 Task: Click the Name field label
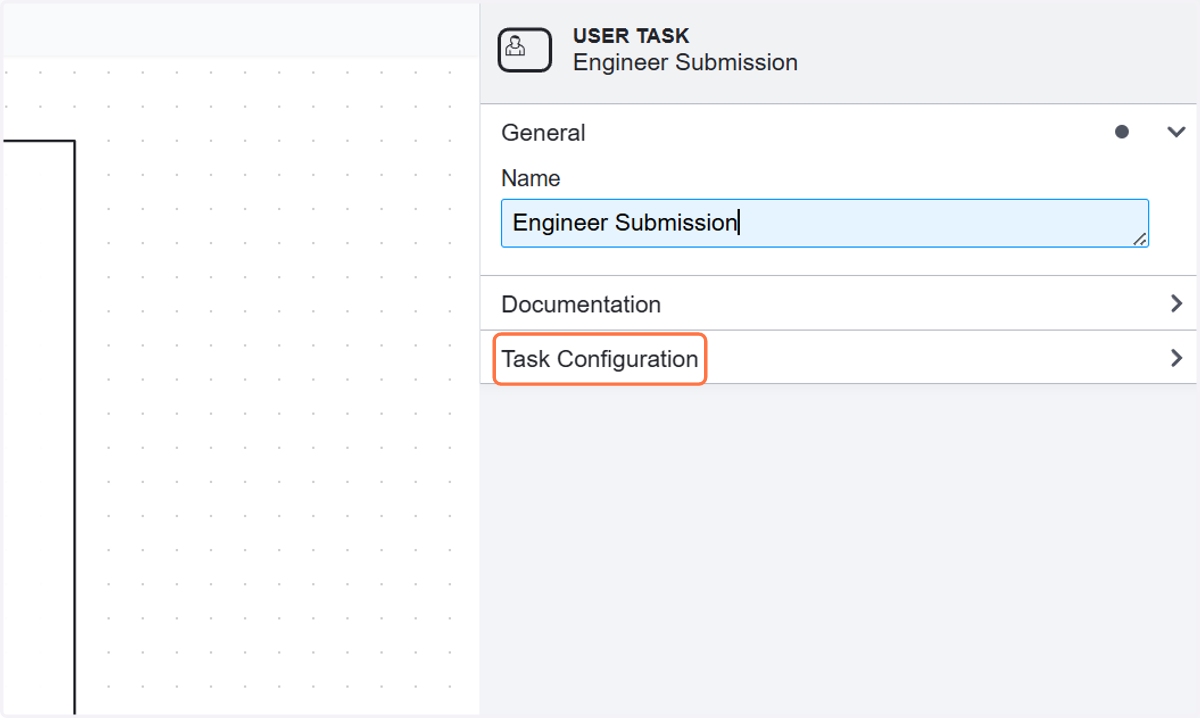[x=531, y=178]
